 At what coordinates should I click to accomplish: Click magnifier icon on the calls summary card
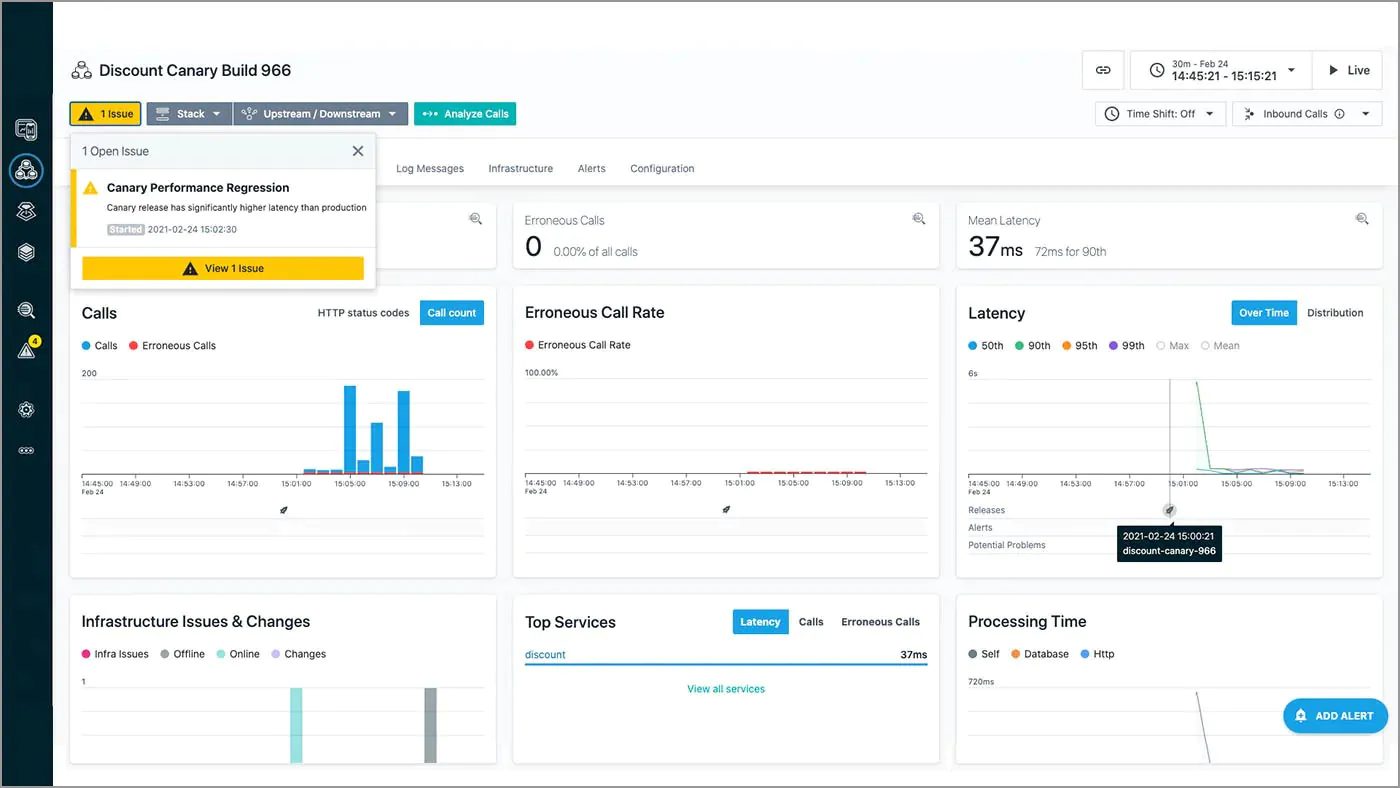coord(475,219)
